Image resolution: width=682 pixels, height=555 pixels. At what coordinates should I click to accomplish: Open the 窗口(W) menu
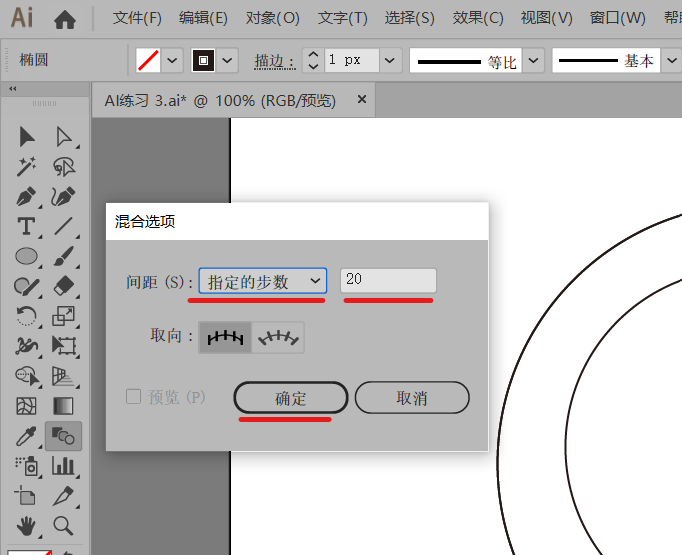coord(618,18)
